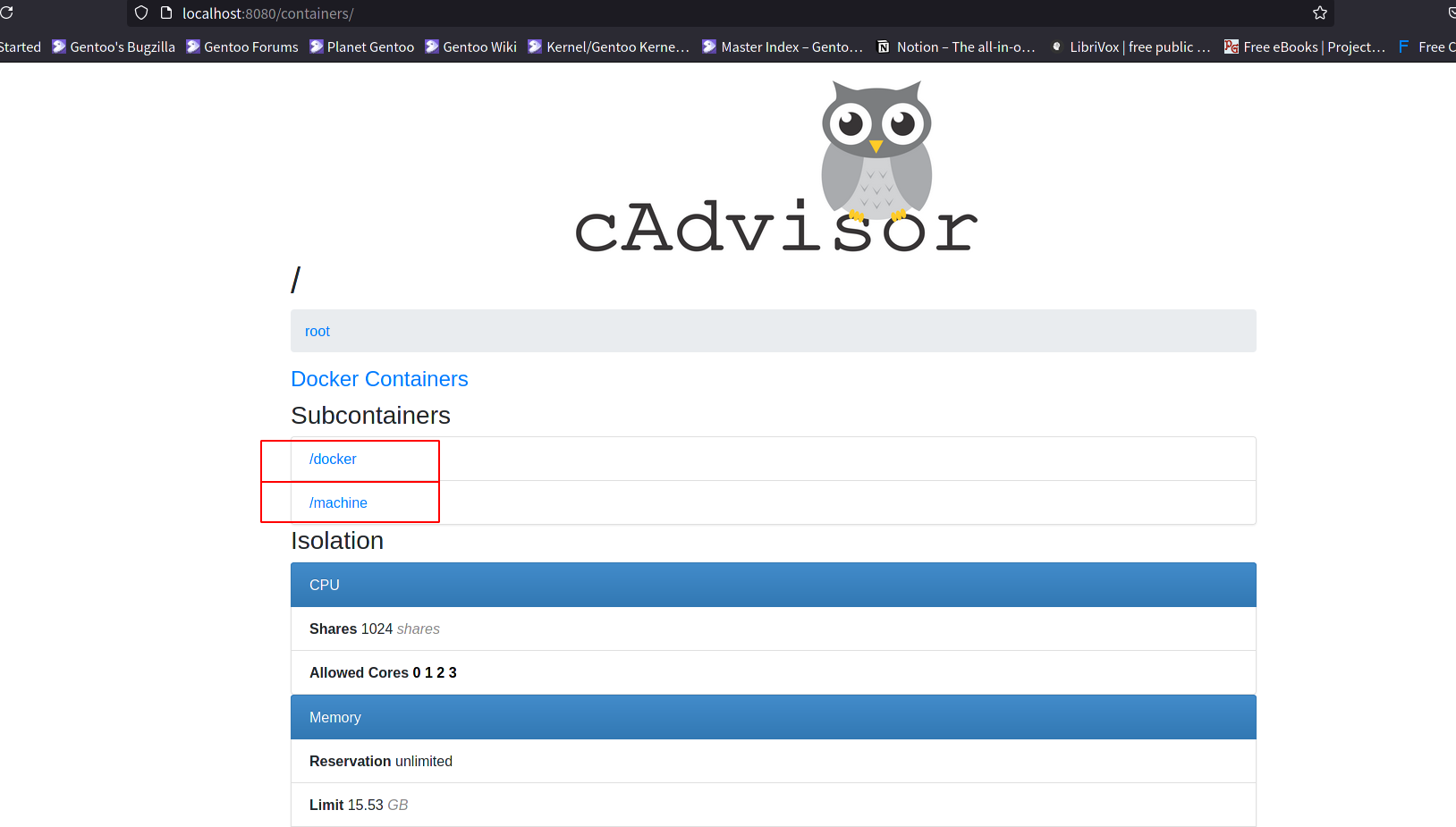The height and width of the screenshot is (827, 1456).
Task: Click the Allowed Cores 0 1 2 3 row
Action: [774, 672]
